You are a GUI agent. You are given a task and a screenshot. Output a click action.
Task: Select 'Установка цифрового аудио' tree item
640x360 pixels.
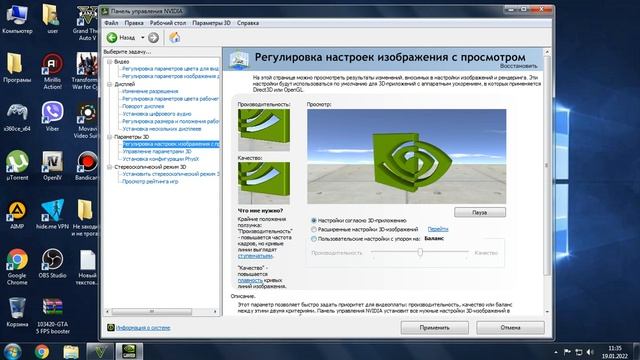157,114
